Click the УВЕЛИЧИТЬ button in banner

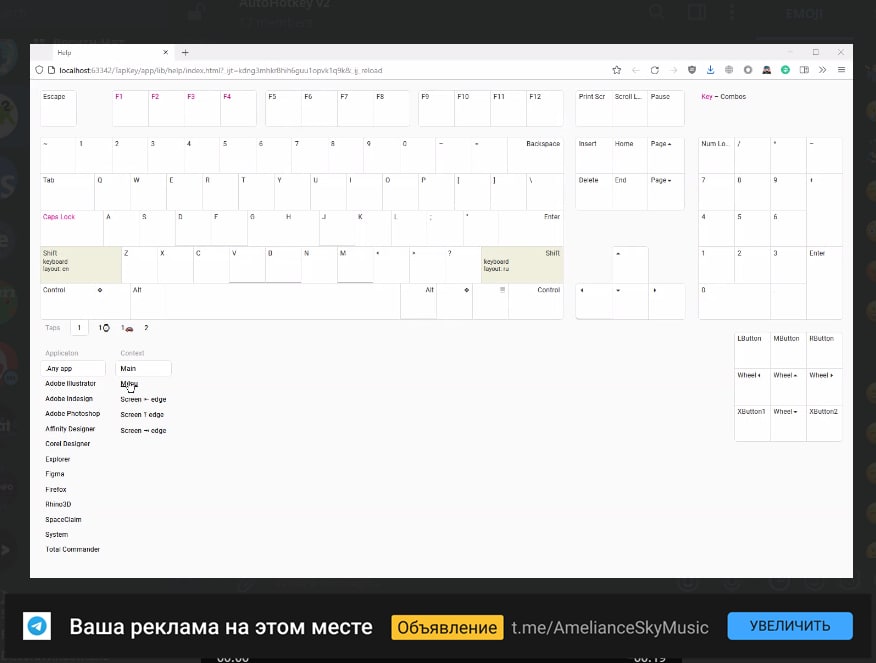(790, 626)
